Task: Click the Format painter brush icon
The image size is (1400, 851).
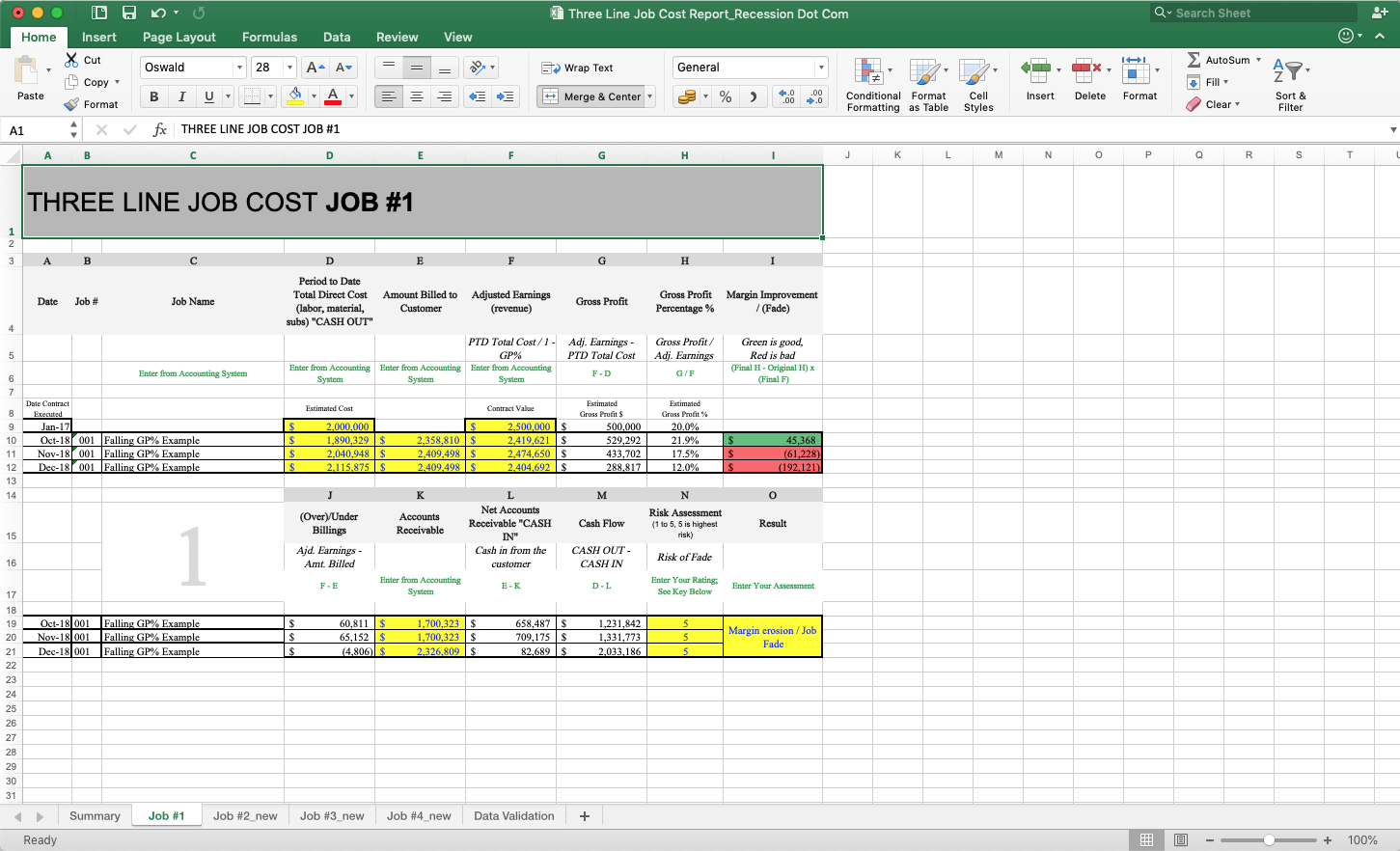Action: pyautogui.click(x=71, y=104)
